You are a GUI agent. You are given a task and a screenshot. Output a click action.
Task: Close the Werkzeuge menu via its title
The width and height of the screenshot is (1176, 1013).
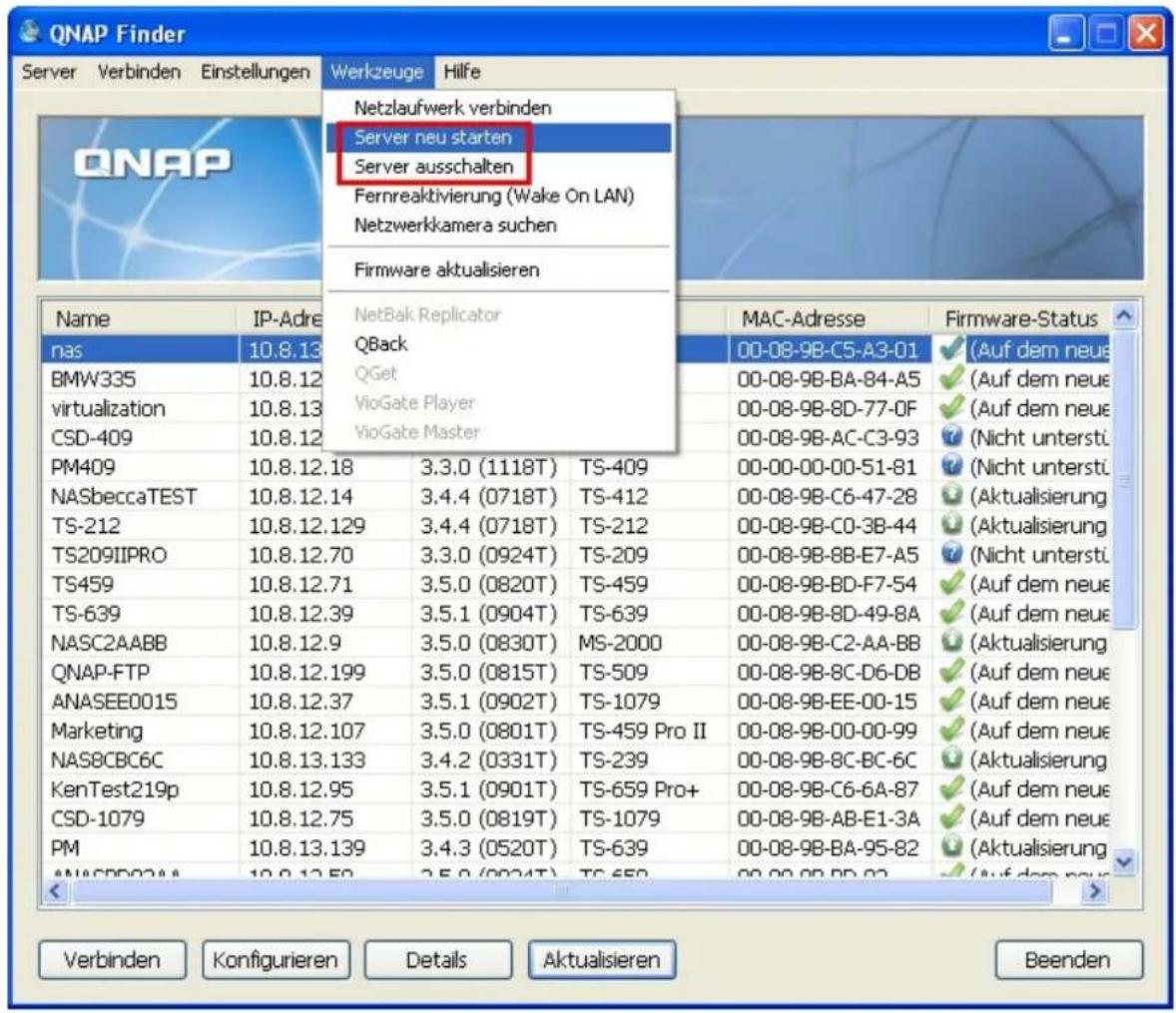pyautogui.click(x=377, y=72)
